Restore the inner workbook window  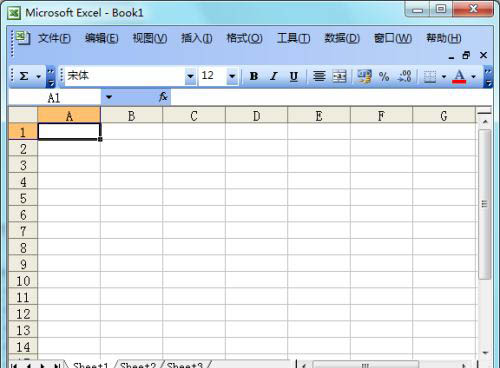click(466, 55)
